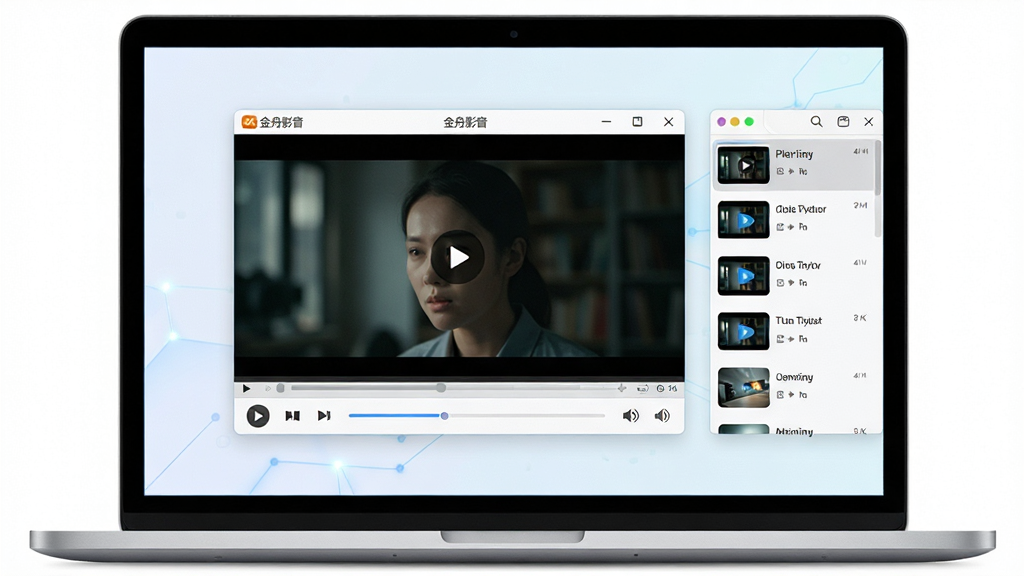Select the playlist title next to the 2M duration
1024x576 pixels.
point(801,209)
